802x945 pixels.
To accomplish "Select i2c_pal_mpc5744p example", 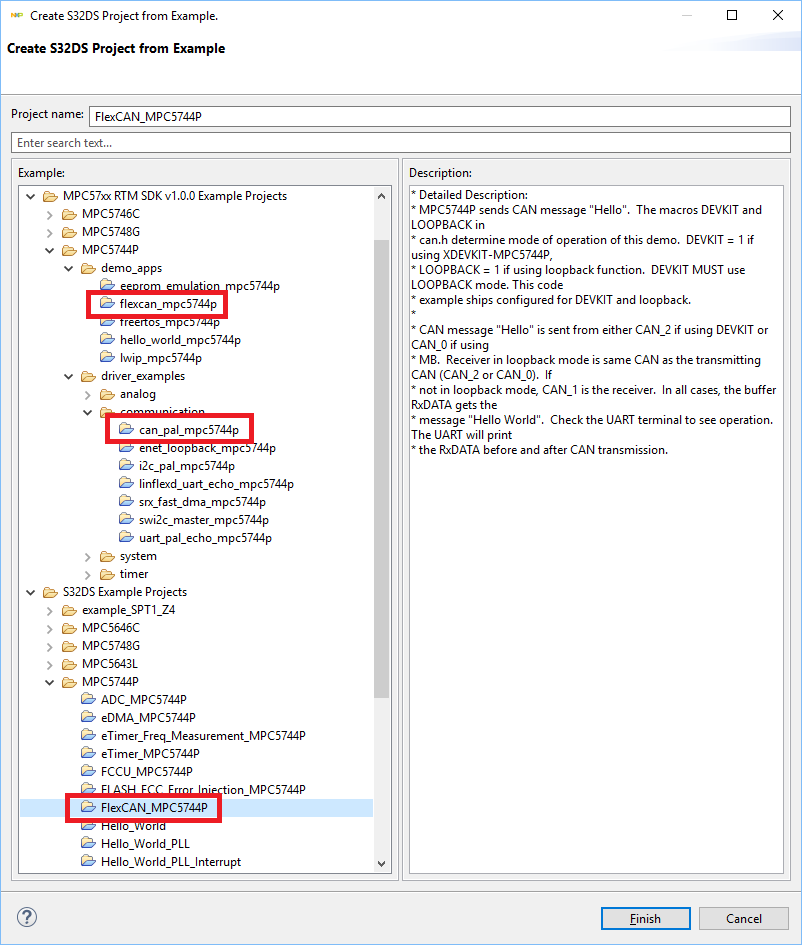I will click(x=187, y=466).
